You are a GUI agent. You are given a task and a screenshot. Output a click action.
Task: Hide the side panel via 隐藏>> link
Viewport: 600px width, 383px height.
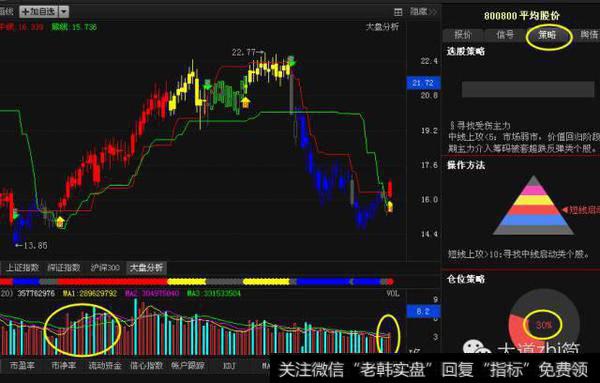(x=423, y=12)
